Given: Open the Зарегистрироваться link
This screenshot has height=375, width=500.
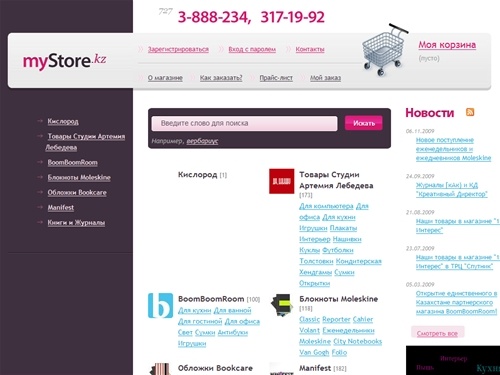Looking at the screenshot, I should (178, 49).
